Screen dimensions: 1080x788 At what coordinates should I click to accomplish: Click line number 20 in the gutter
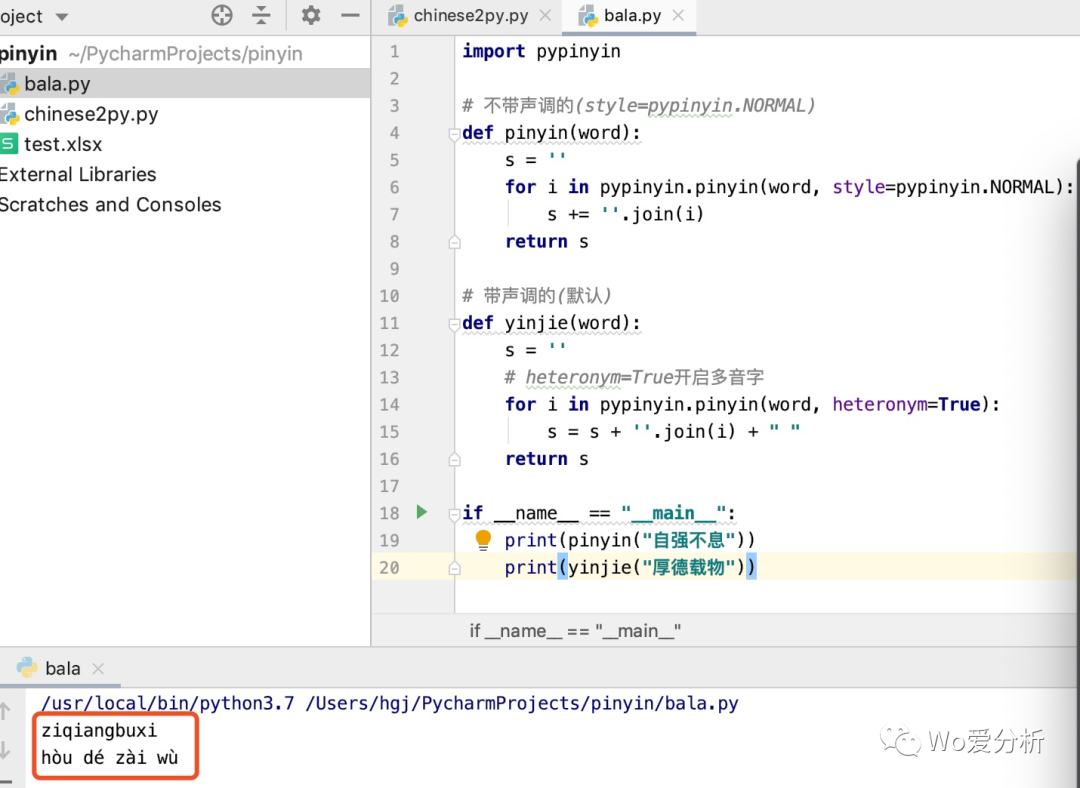(389, 568)
